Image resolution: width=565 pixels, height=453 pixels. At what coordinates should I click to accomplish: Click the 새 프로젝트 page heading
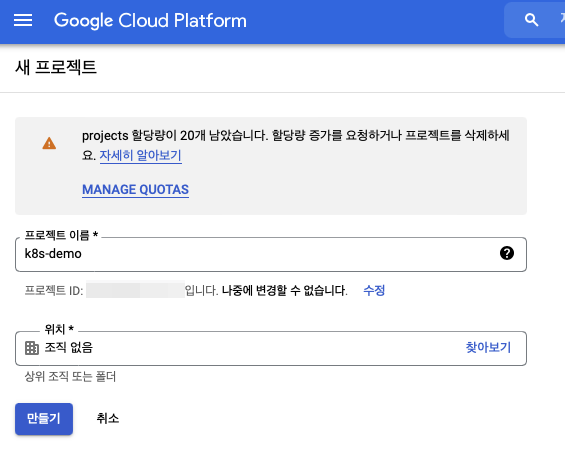coord(56,67)
